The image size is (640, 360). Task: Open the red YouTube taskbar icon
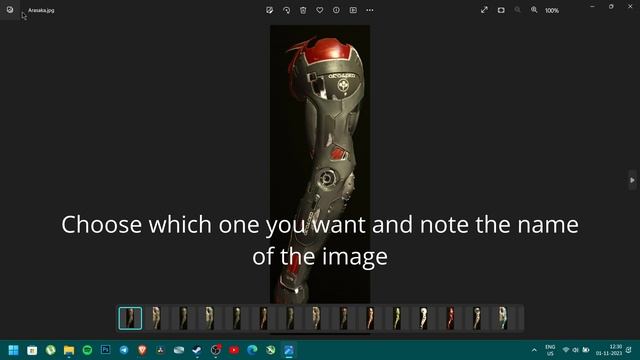click(x=234, y=350)
